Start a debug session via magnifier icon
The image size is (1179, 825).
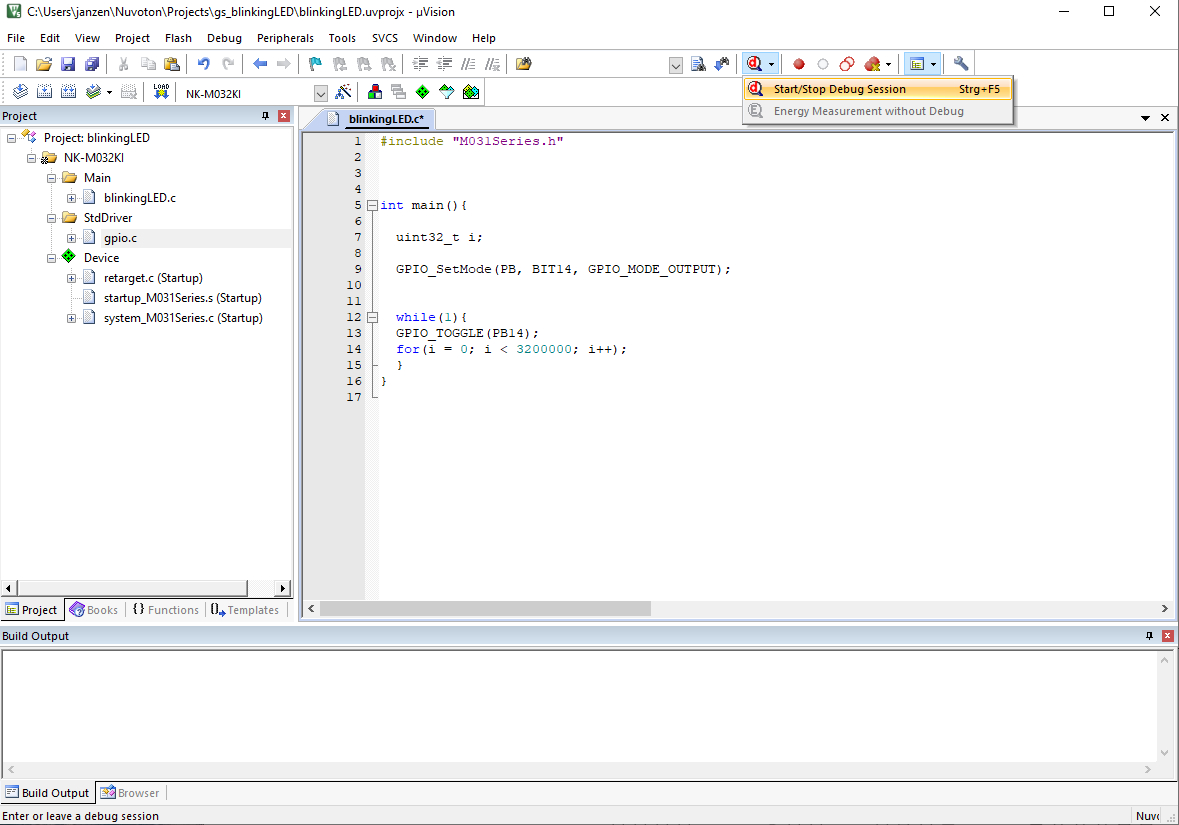[755, 63]
